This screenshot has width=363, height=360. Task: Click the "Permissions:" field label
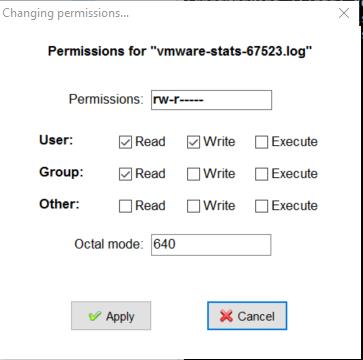(x=106, y=99)
